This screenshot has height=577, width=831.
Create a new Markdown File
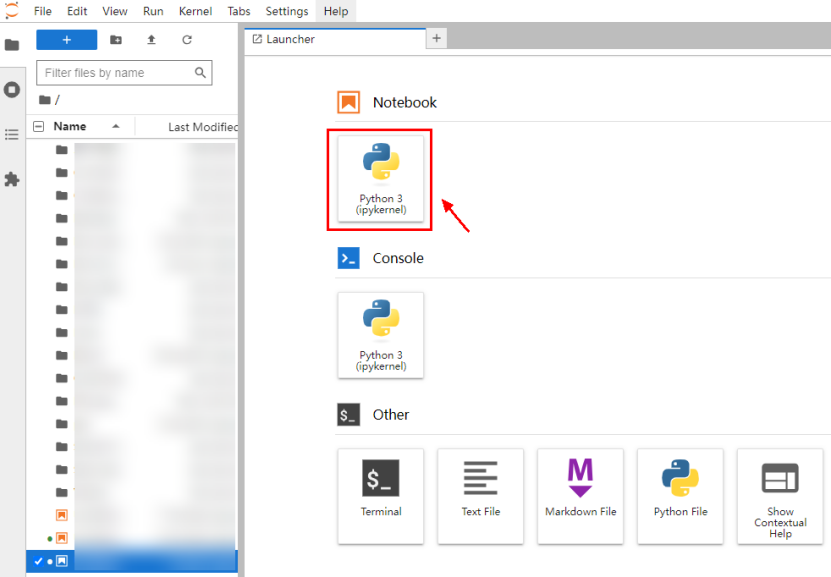pos(580,495)
